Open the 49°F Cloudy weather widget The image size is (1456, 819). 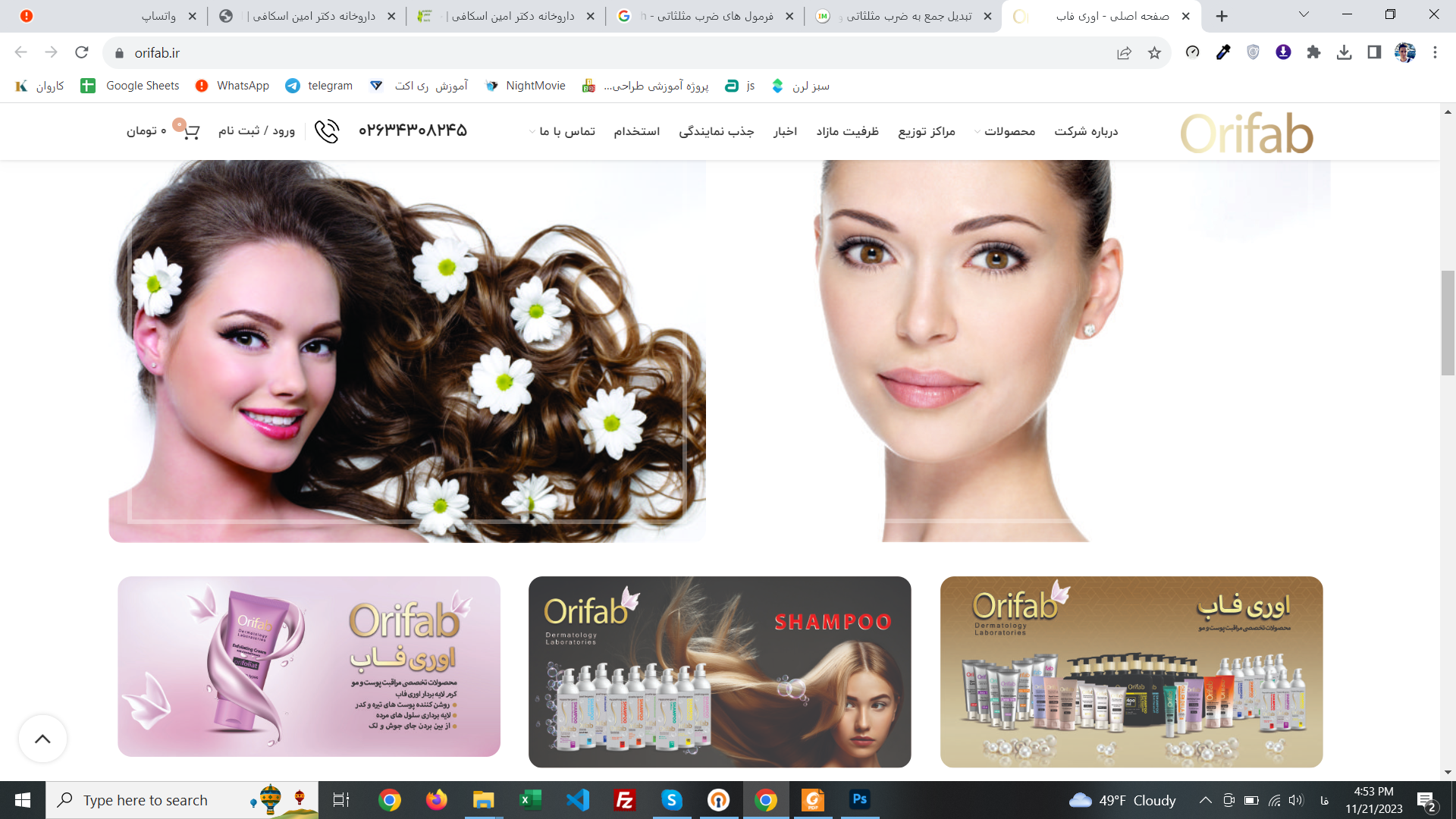(x=1122, y=800)
